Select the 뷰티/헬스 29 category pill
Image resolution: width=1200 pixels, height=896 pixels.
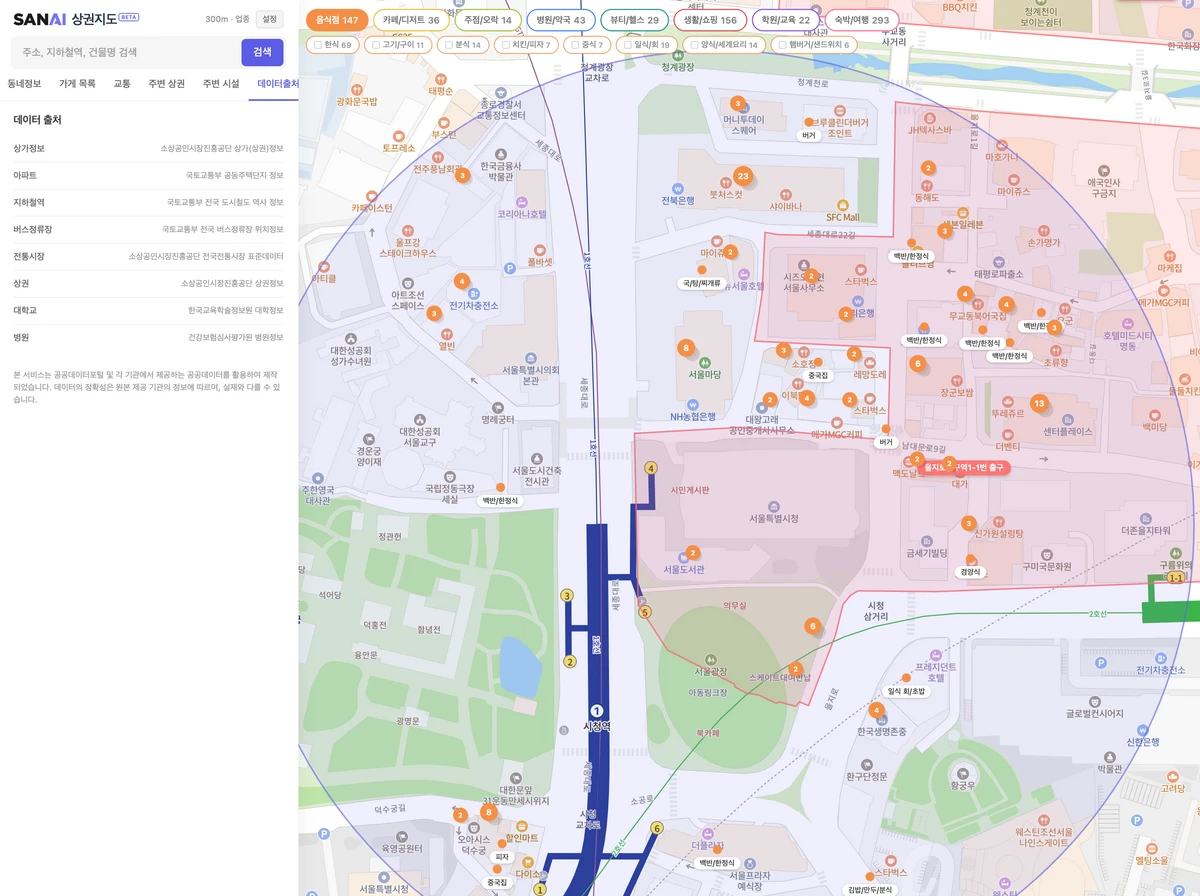tap(635, 20)
